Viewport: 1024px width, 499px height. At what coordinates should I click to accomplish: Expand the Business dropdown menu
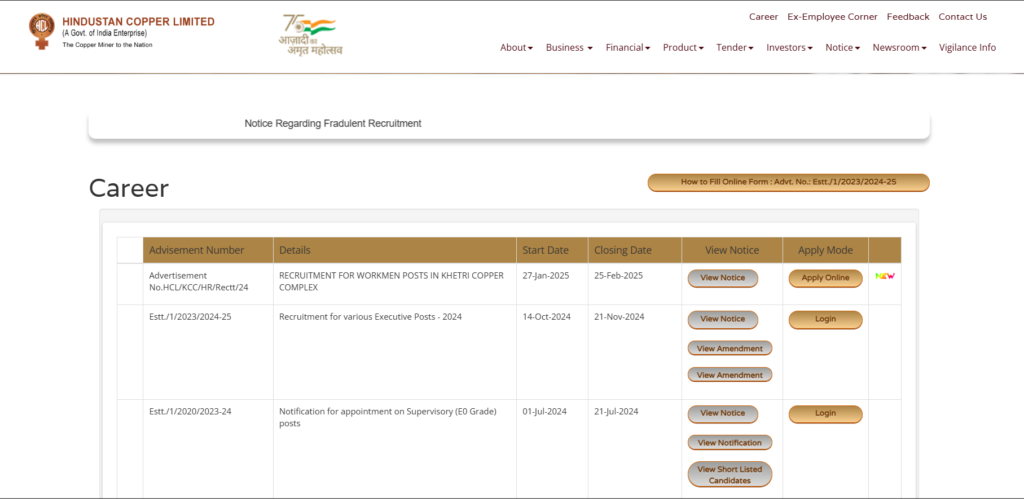click(x=569, y=48)
